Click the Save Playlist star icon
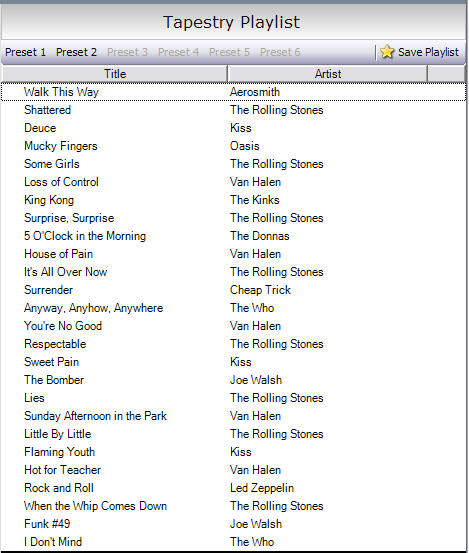The height and width of the screenshot is (553, 469). (387, 52)
